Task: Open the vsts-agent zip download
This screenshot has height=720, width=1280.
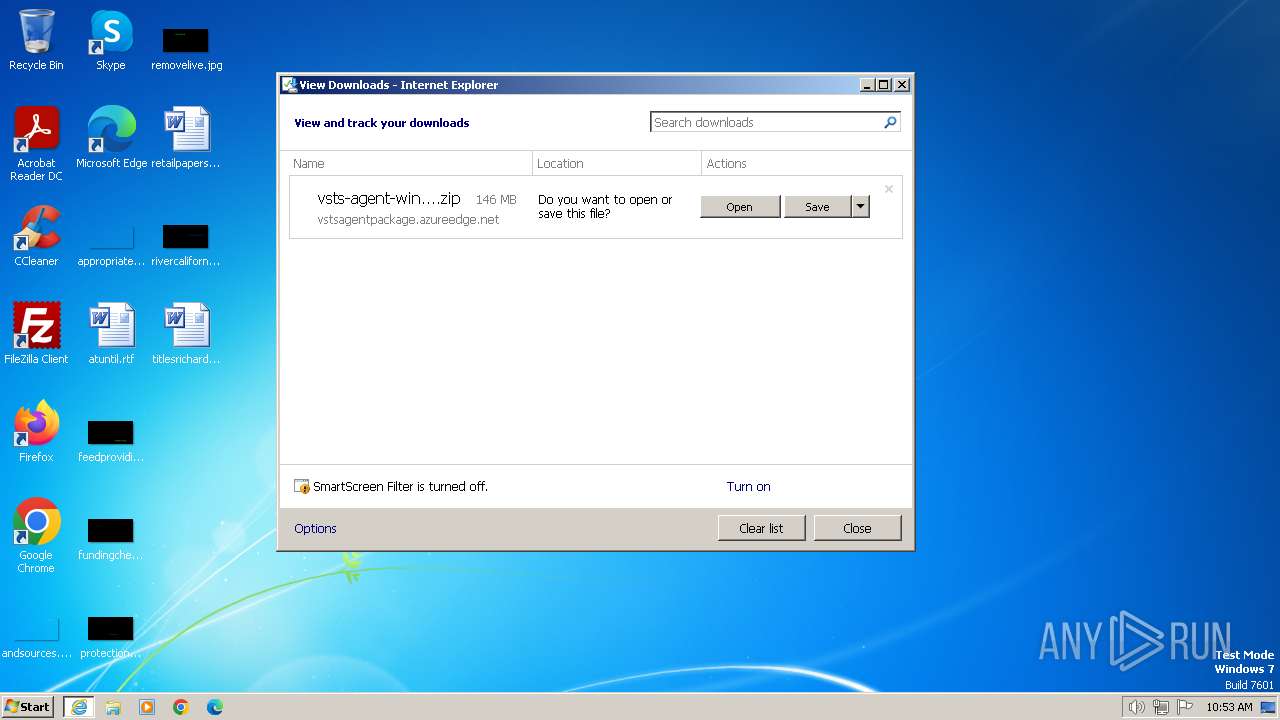Action: [740, 207]
